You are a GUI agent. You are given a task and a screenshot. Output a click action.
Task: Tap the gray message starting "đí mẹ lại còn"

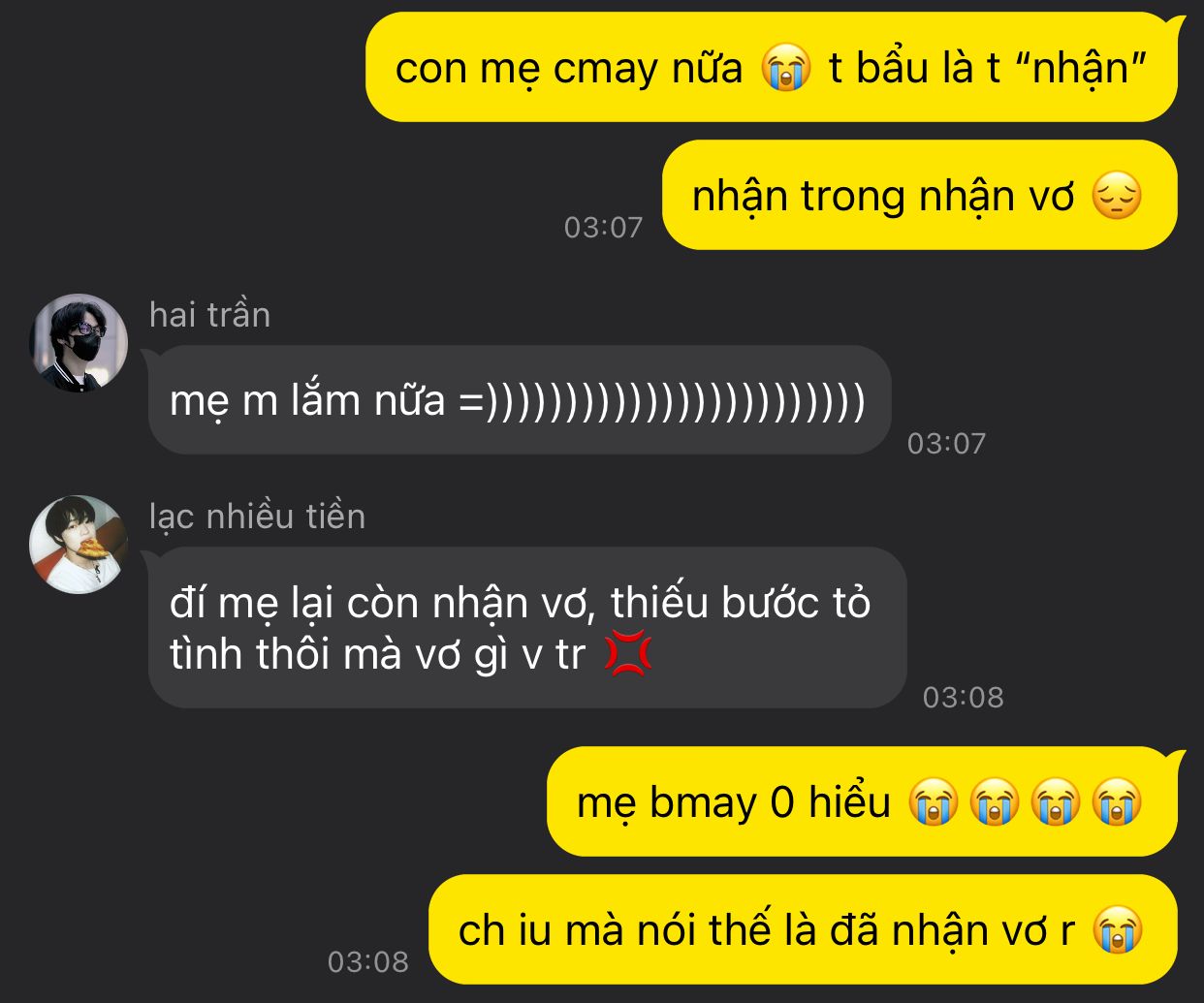click(x=526, y=627)
